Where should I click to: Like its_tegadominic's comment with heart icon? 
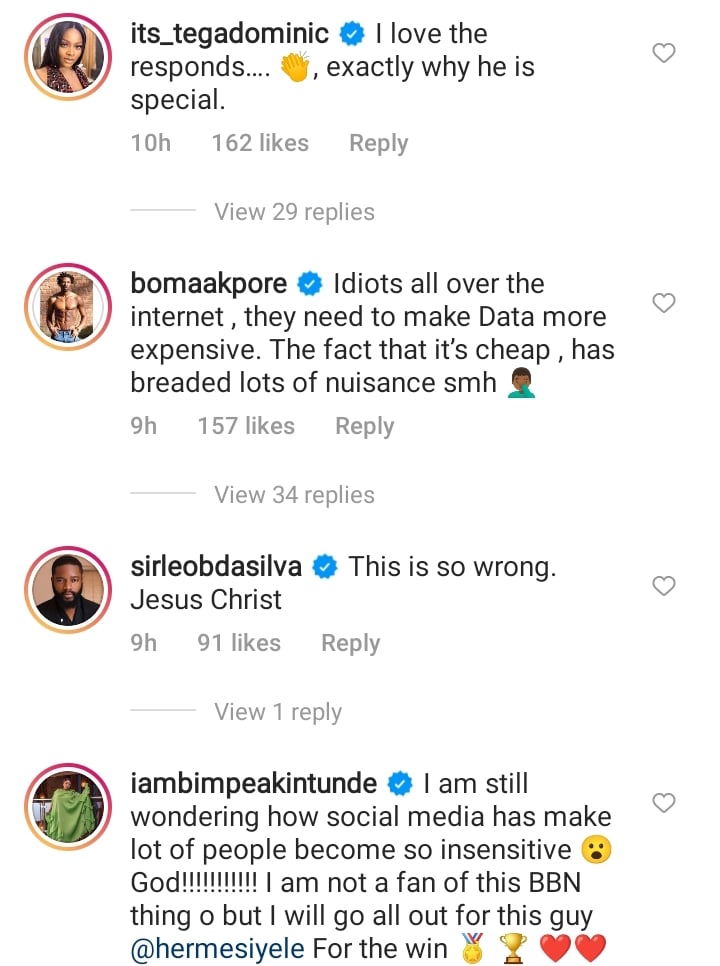pos(664,53)
